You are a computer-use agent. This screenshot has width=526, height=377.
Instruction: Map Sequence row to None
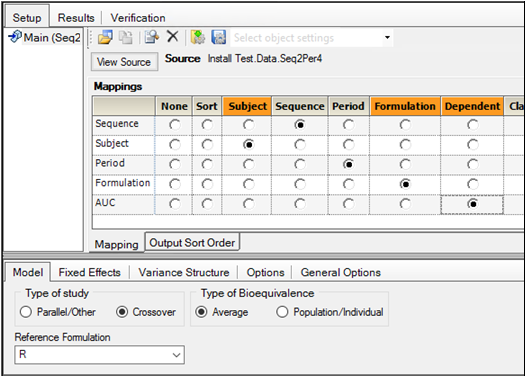pyautogui.click(x=174, y=125)
